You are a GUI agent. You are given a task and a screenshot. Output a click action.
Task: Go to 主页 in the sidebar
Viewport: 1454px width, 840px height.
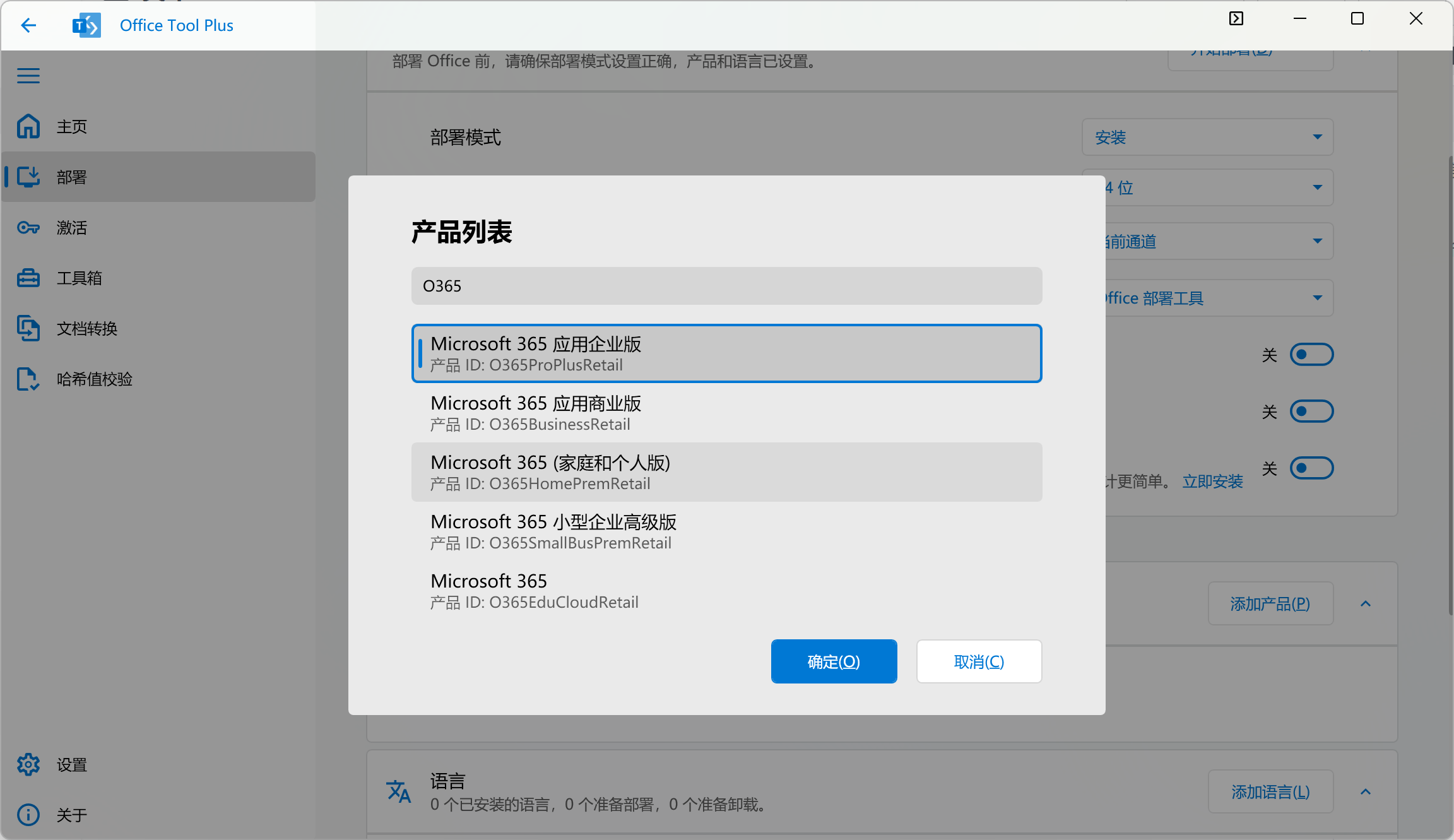pos(158,126)
